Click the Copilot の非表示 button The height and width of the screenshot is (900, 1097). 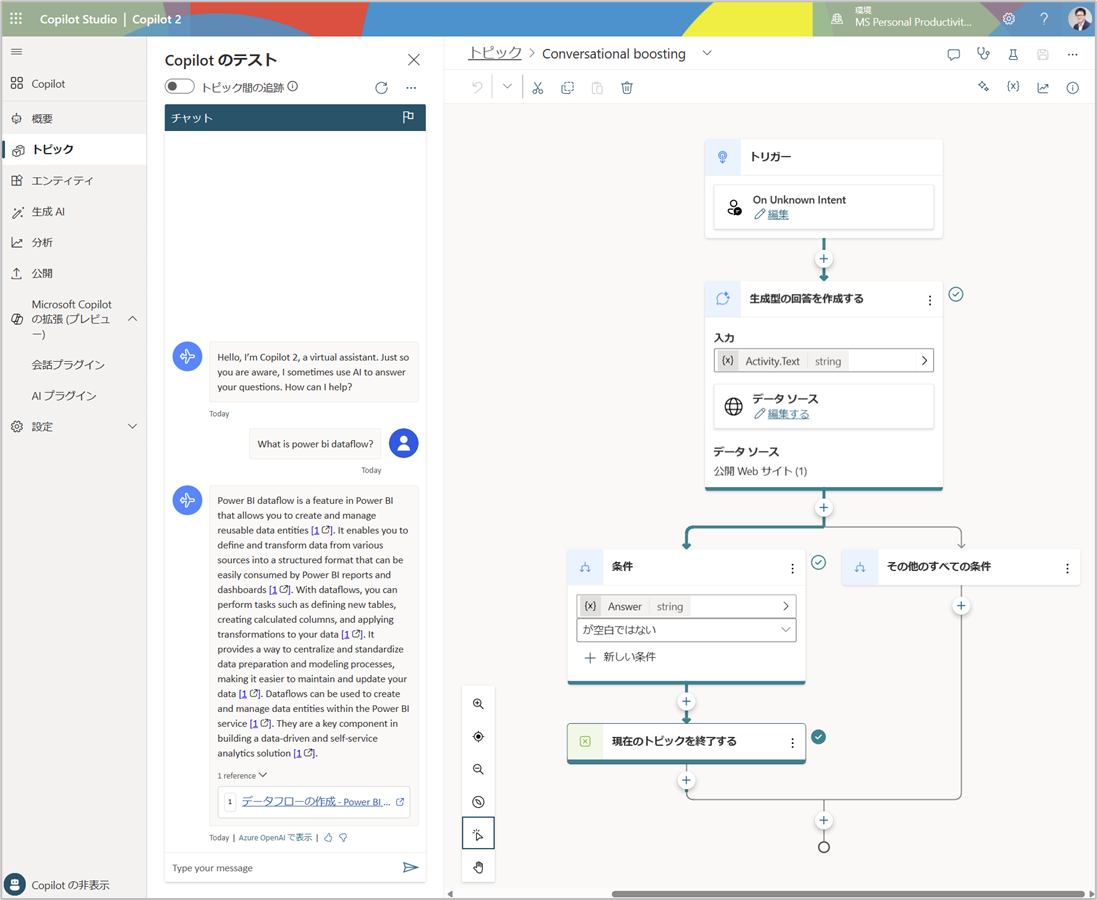pos(57,884)
